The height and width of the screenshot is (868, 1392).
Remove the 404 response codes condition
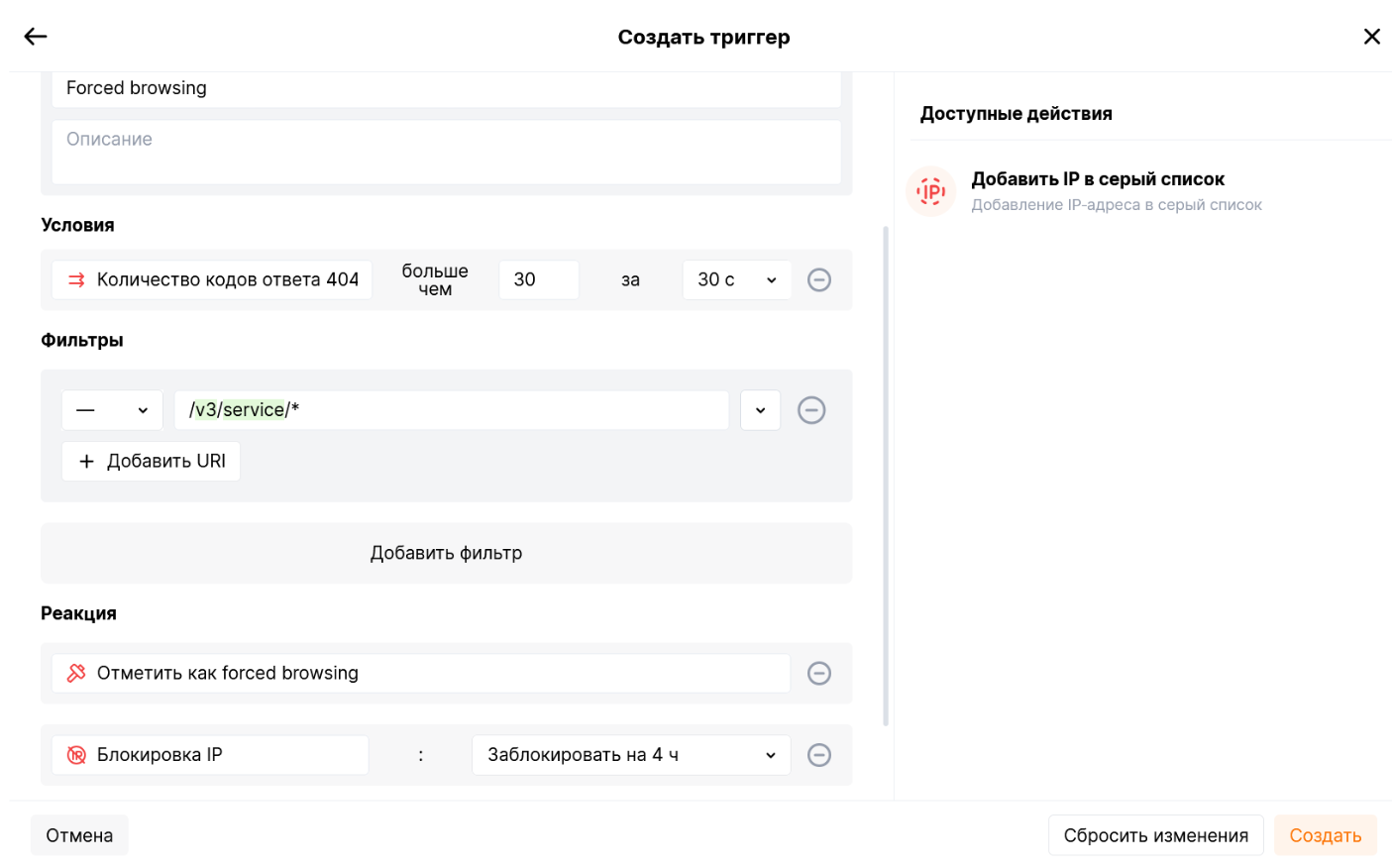819,279
